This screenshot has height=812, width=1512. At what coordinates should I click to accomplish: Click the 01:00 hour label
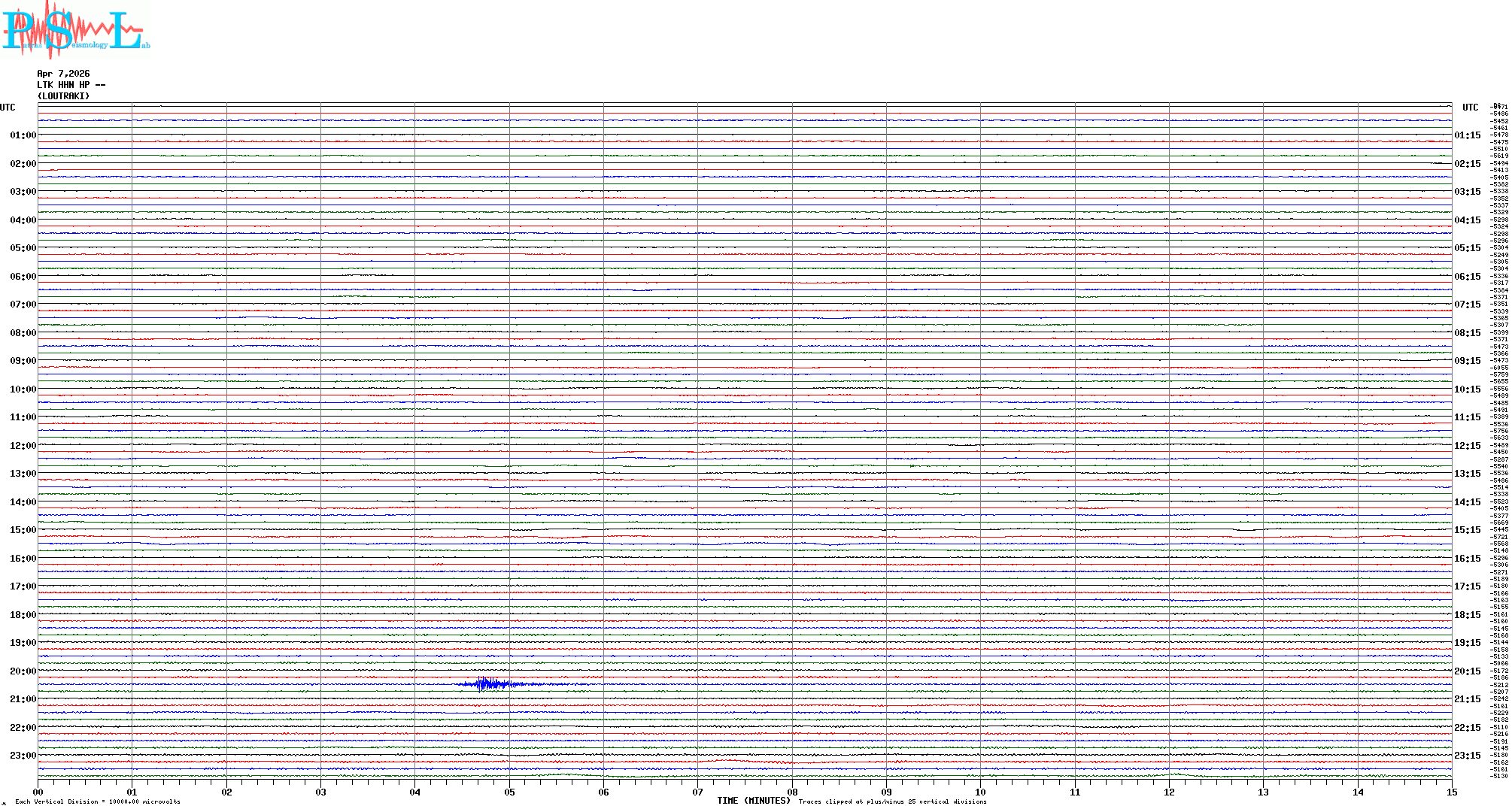tap(23, 135)
